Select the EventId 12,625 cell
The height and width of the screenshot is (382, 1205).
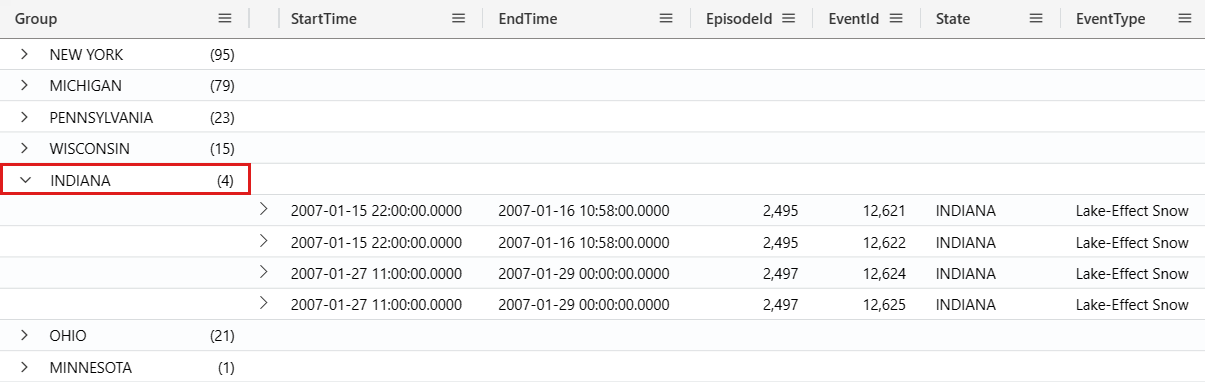coord(867,304)
